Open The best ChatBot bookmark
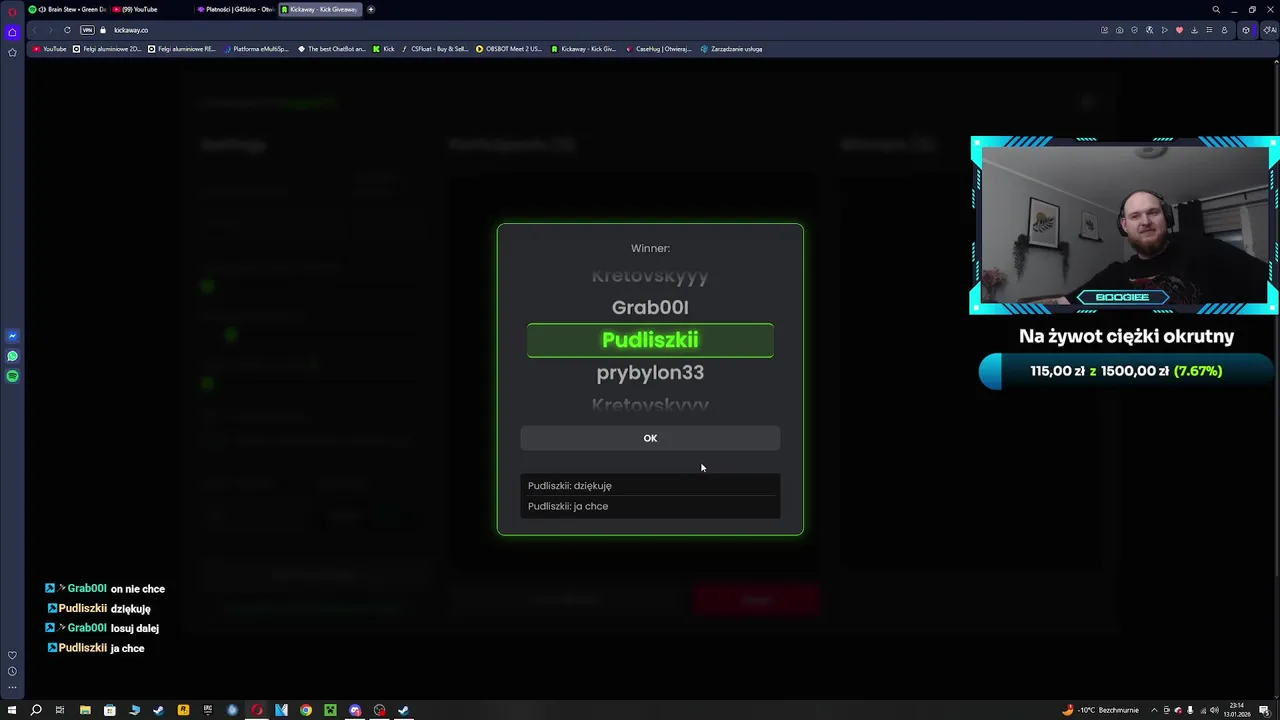The width and height of the screenshot is (1280, 720). pyautogui.click(x=332, y=49)
